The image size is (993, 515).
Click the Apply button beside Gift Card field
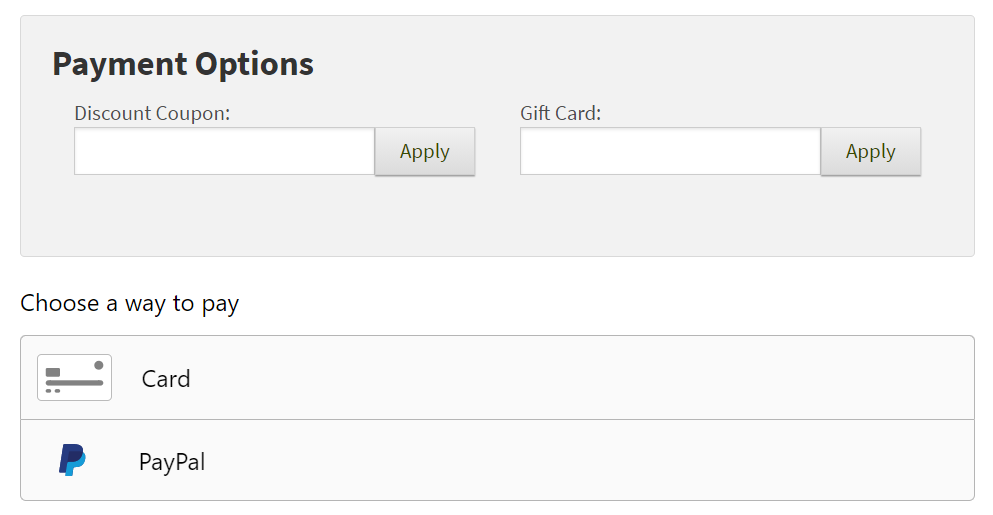coord(871,151)
